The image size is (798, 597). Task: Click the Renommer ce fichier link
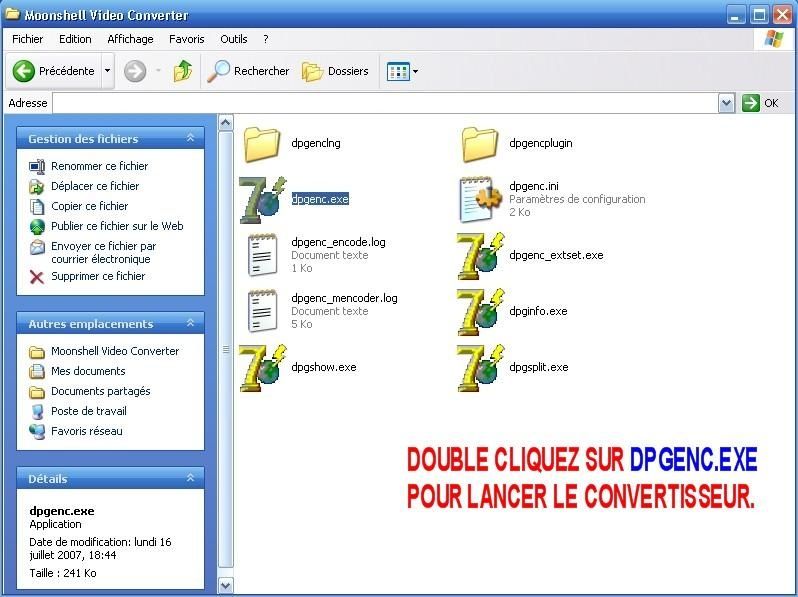coord(100,166)
